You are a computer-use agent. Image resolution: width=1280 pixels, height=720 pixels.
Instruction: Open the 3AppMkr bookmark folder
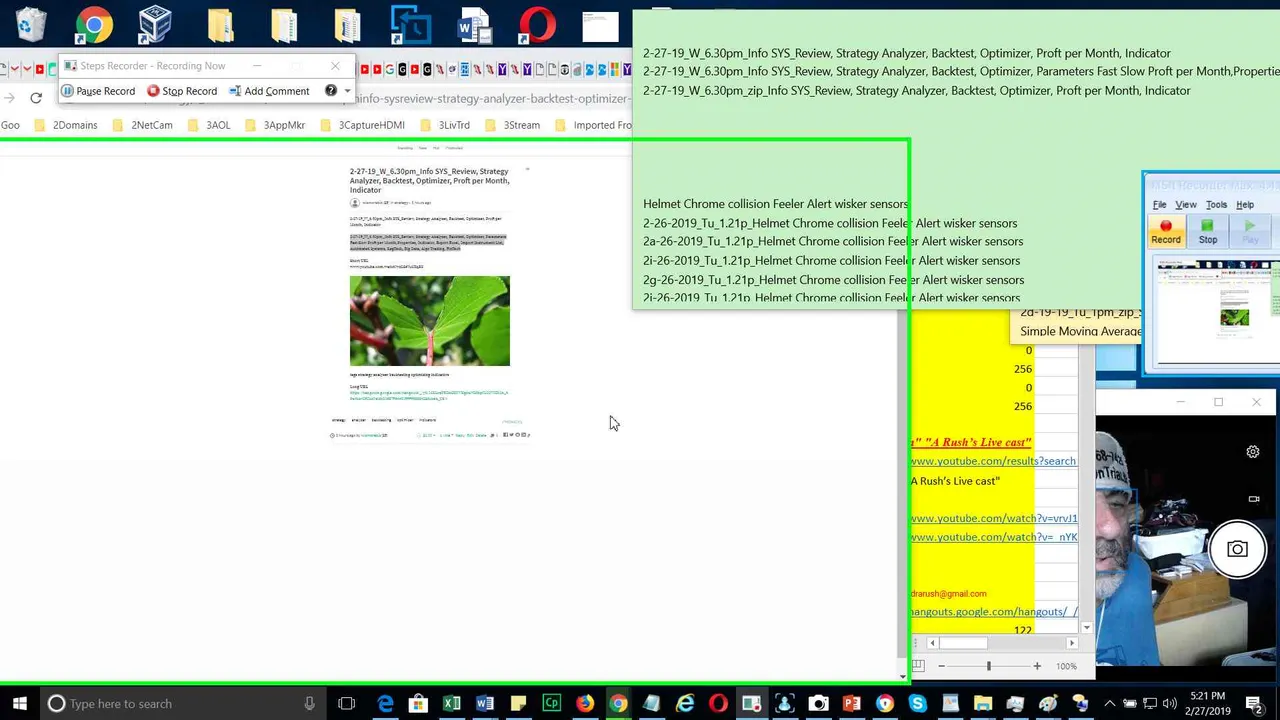(x=274, y=125)
